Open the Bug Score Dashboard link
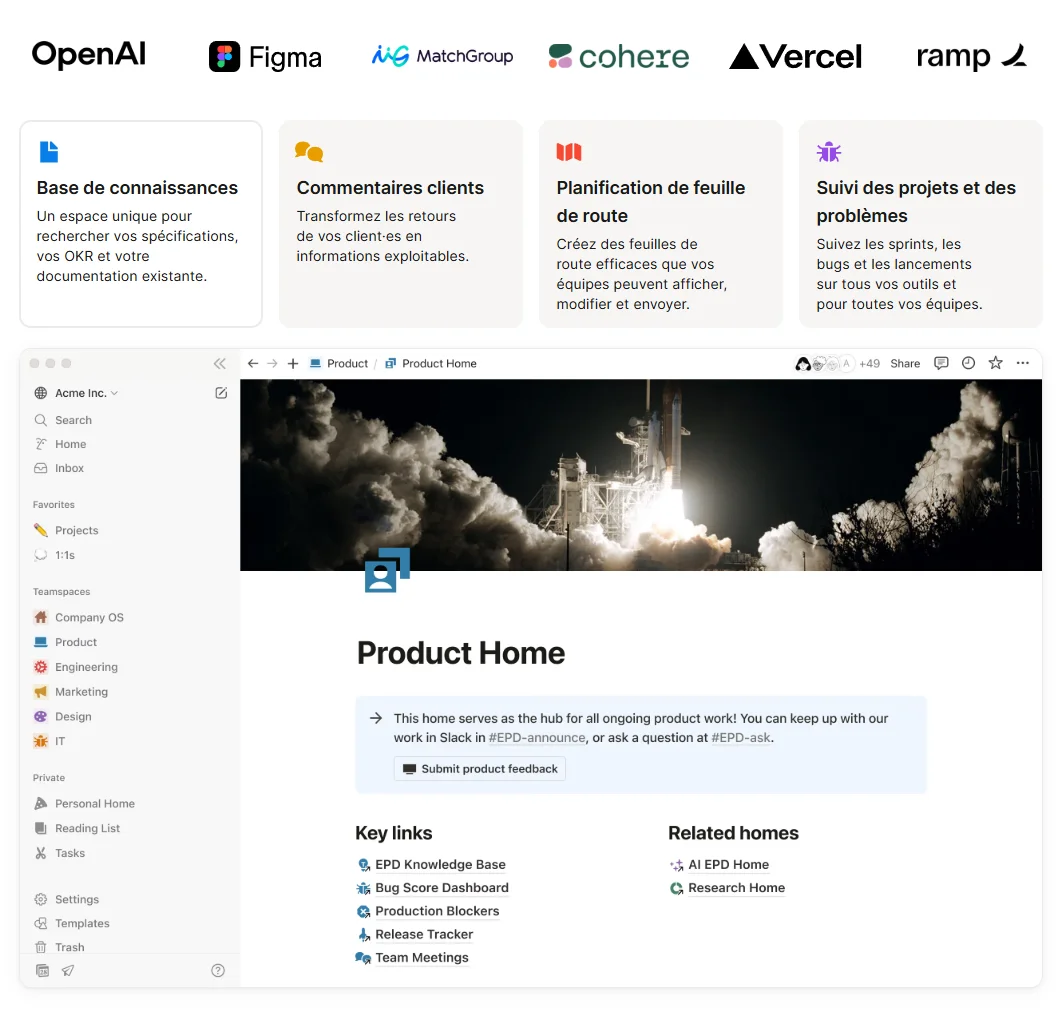 coord(442,887)
